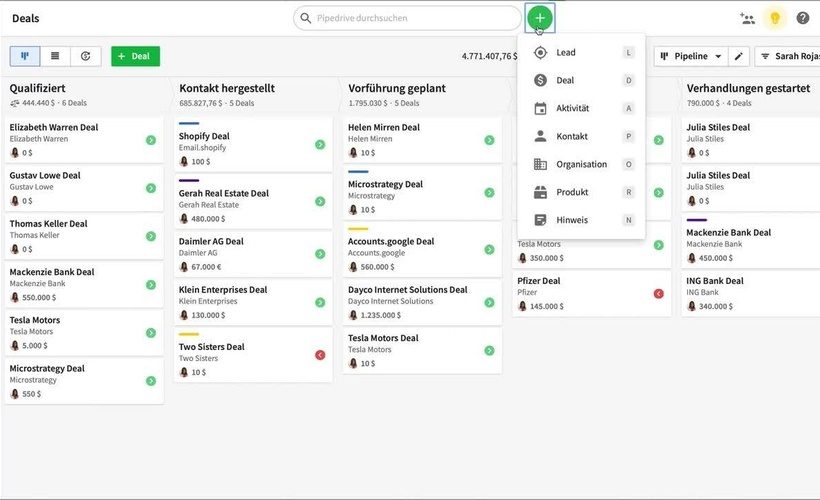Click the Pipedrive durchsuchen search field
The width and height of the screenshot is (820, 500).
410,18
